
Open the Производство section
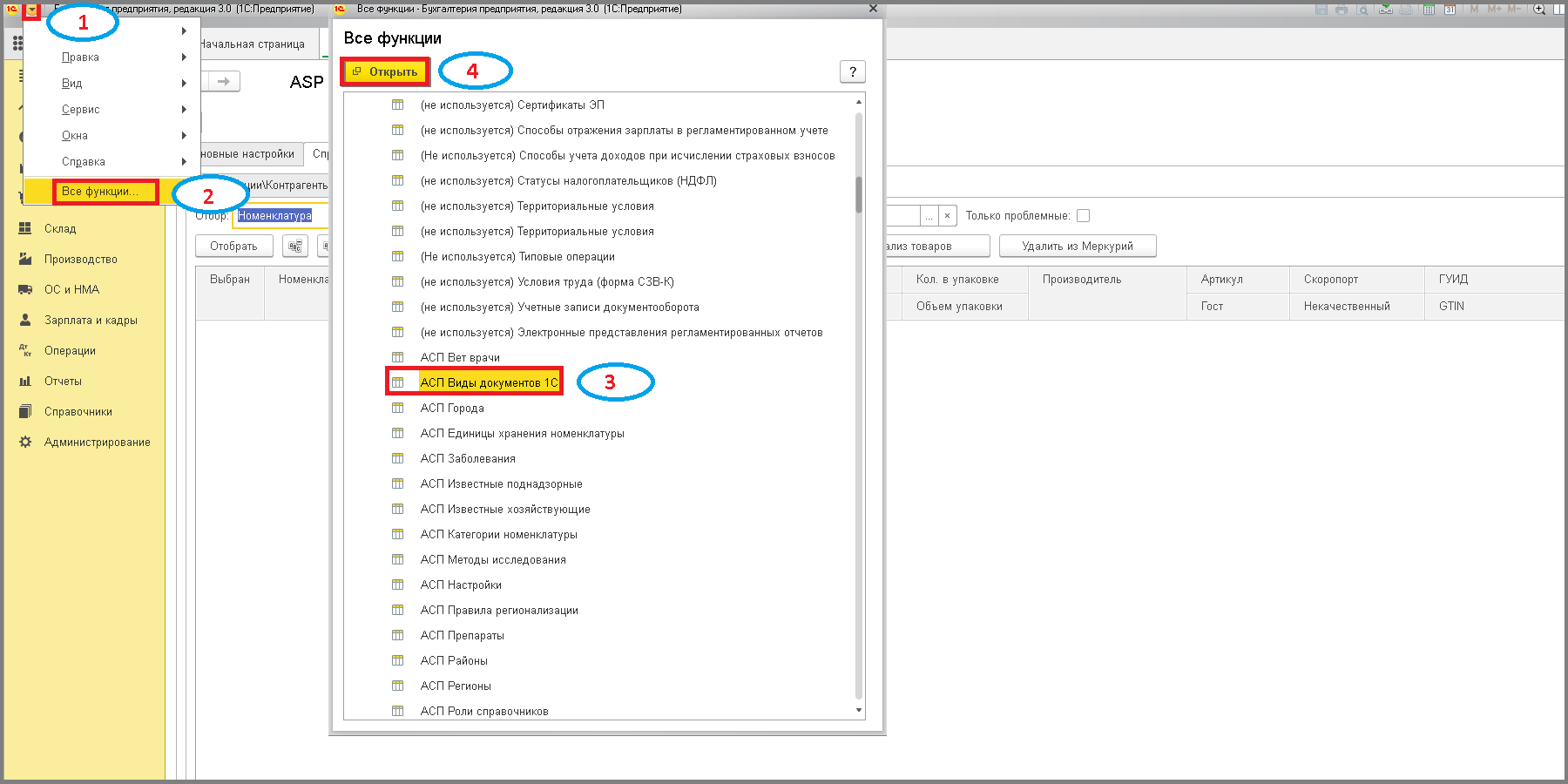coord(80,259)
